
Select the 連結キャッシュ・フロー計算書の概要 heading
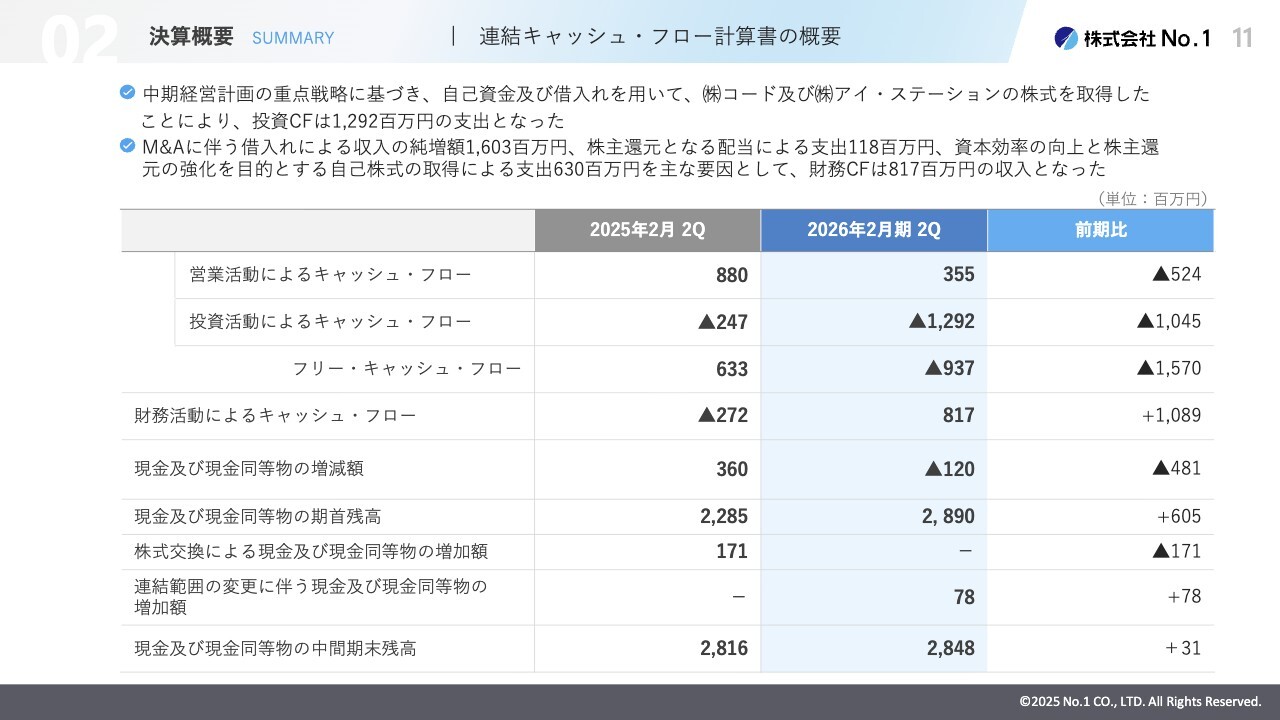click(660, 37)
